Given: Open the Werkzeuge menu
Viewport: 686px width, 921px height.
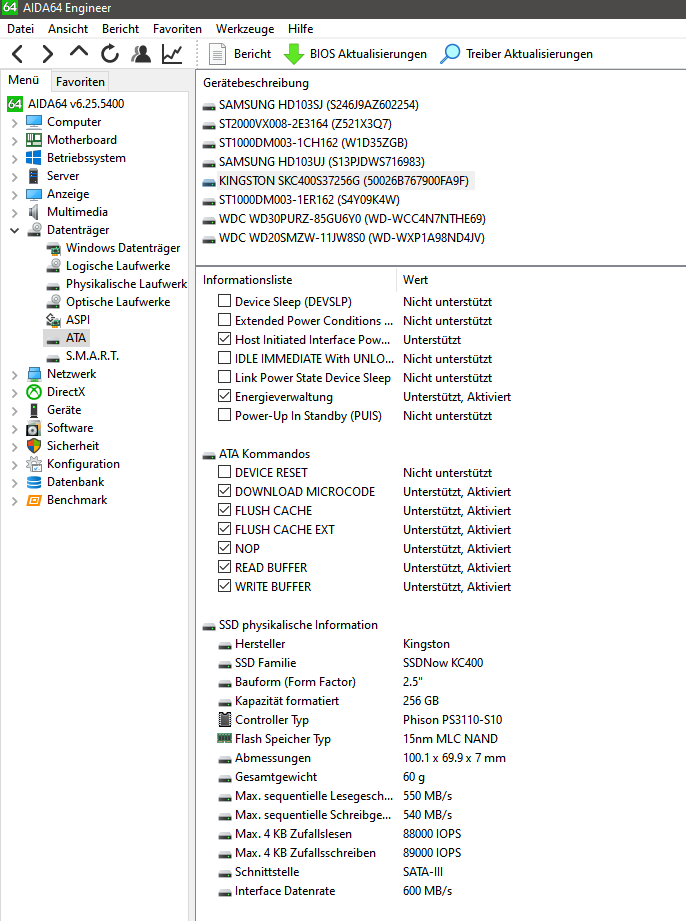Looking at the screenshot, I should pyautogui.click(x=245, y=29).
